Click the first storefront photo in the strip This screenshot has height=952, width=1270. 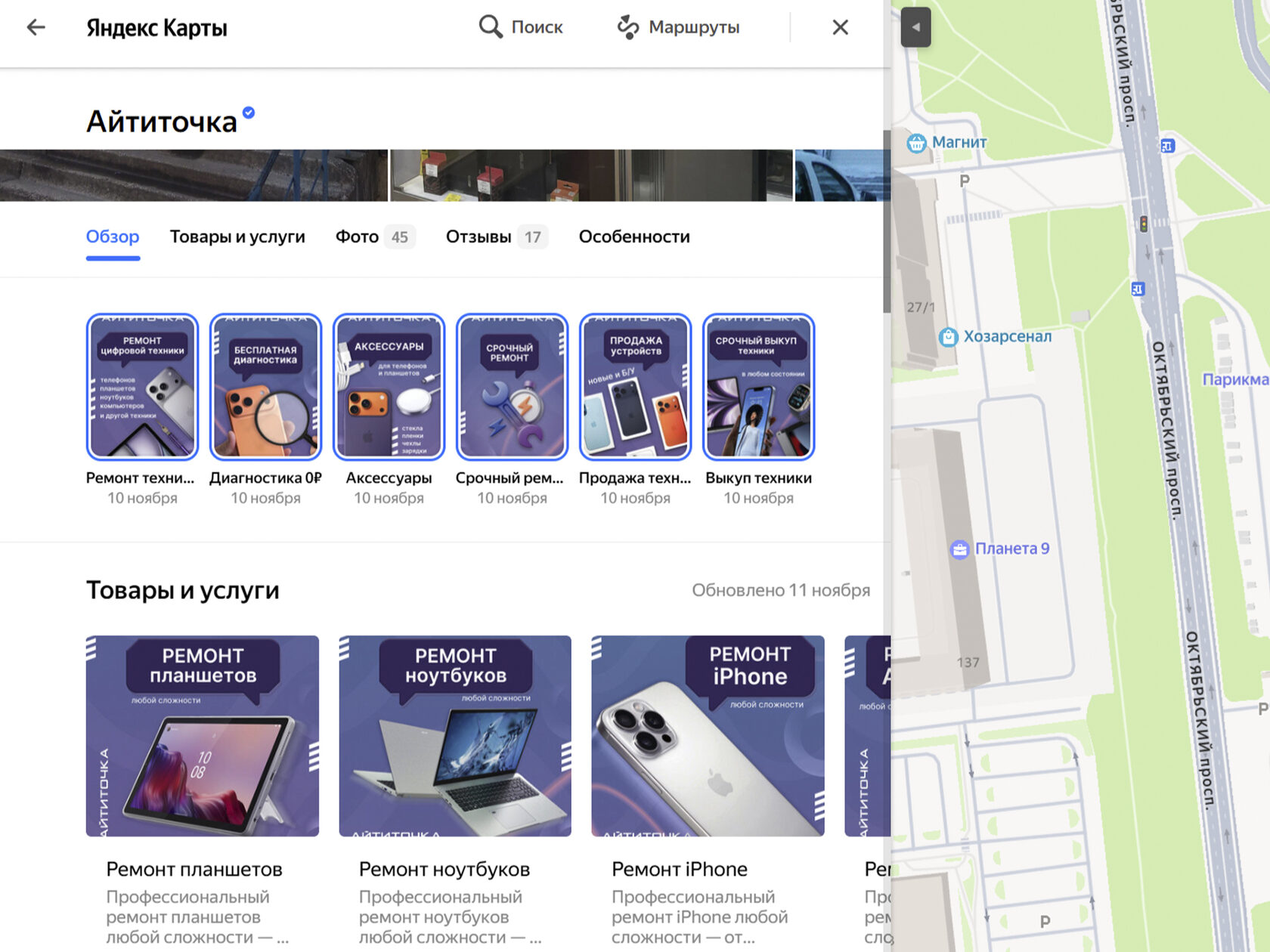point(194,175)
